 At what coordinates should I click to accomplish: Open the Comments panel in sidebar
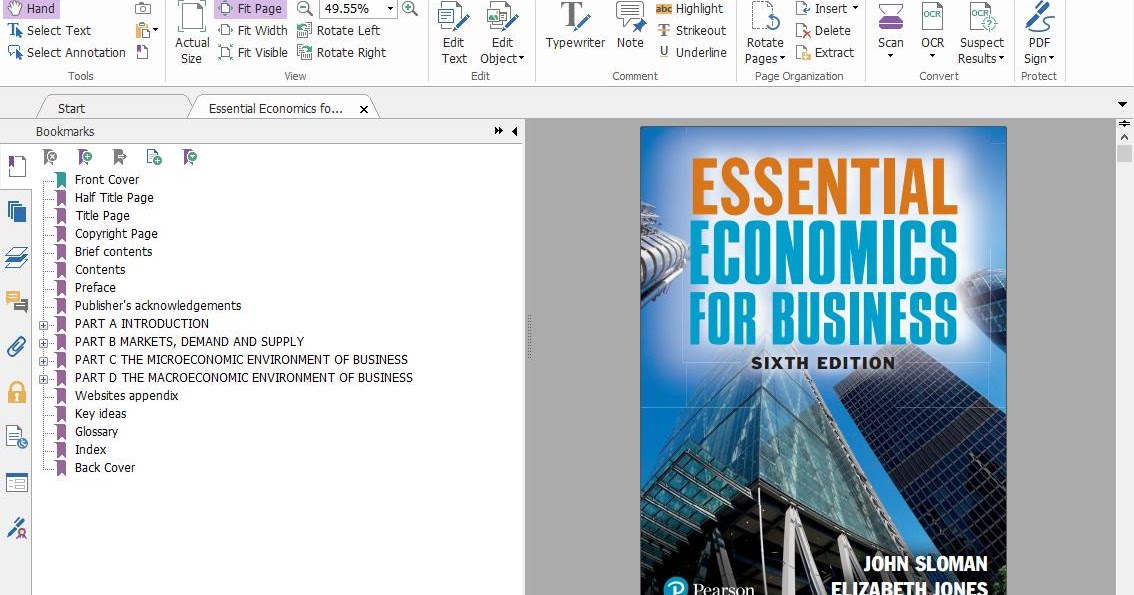point(17,301)
